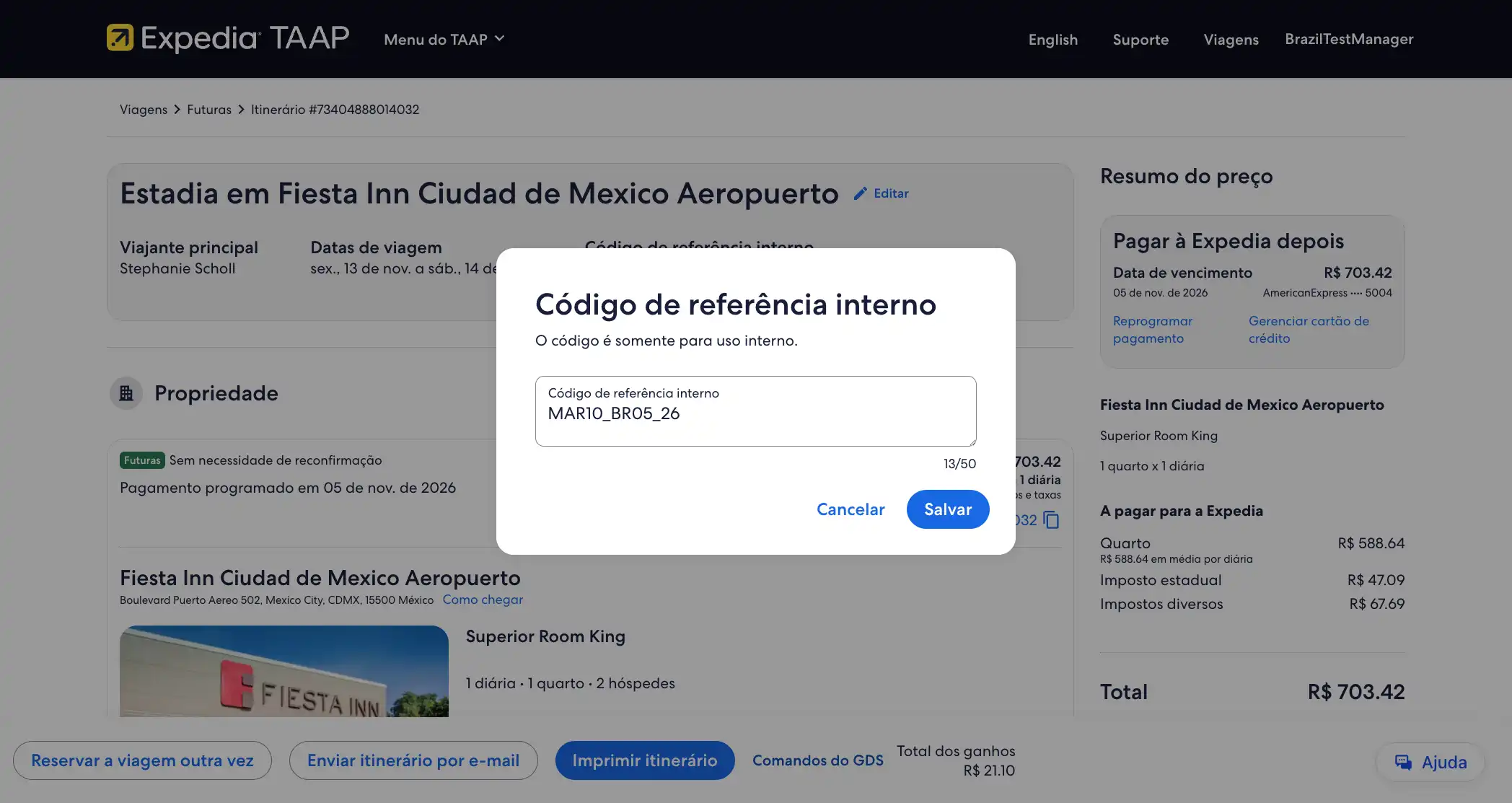Switch language to English
The width and height of the screenshot is (1512, 803).
(1052, 39)
